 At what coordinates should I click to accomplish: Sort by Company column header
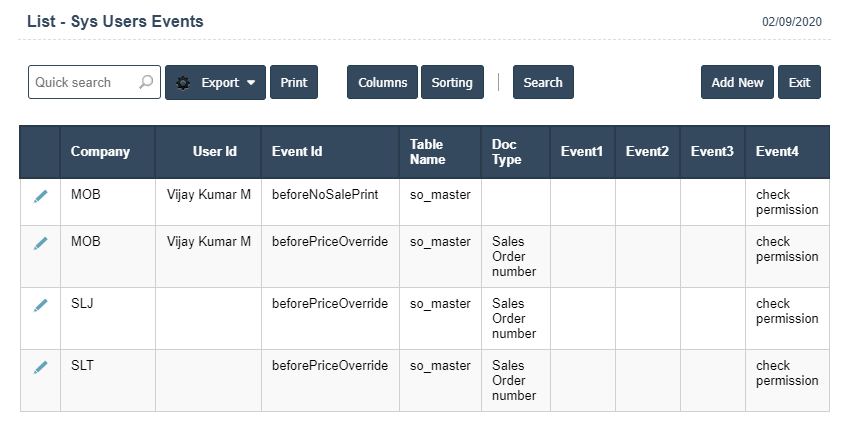100,152
